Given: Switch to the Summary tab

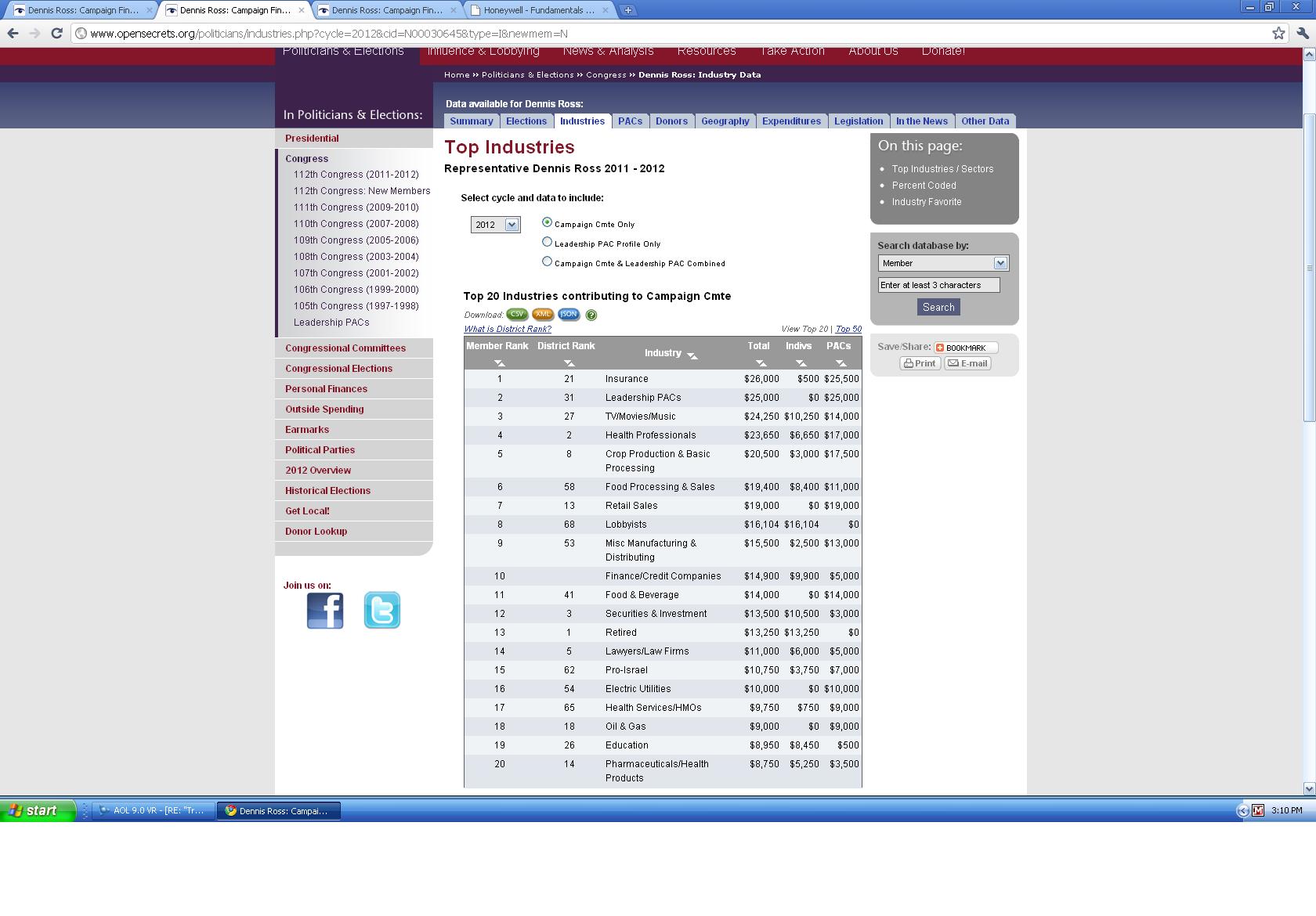Looking at the screenshot, I should [471, 121].
